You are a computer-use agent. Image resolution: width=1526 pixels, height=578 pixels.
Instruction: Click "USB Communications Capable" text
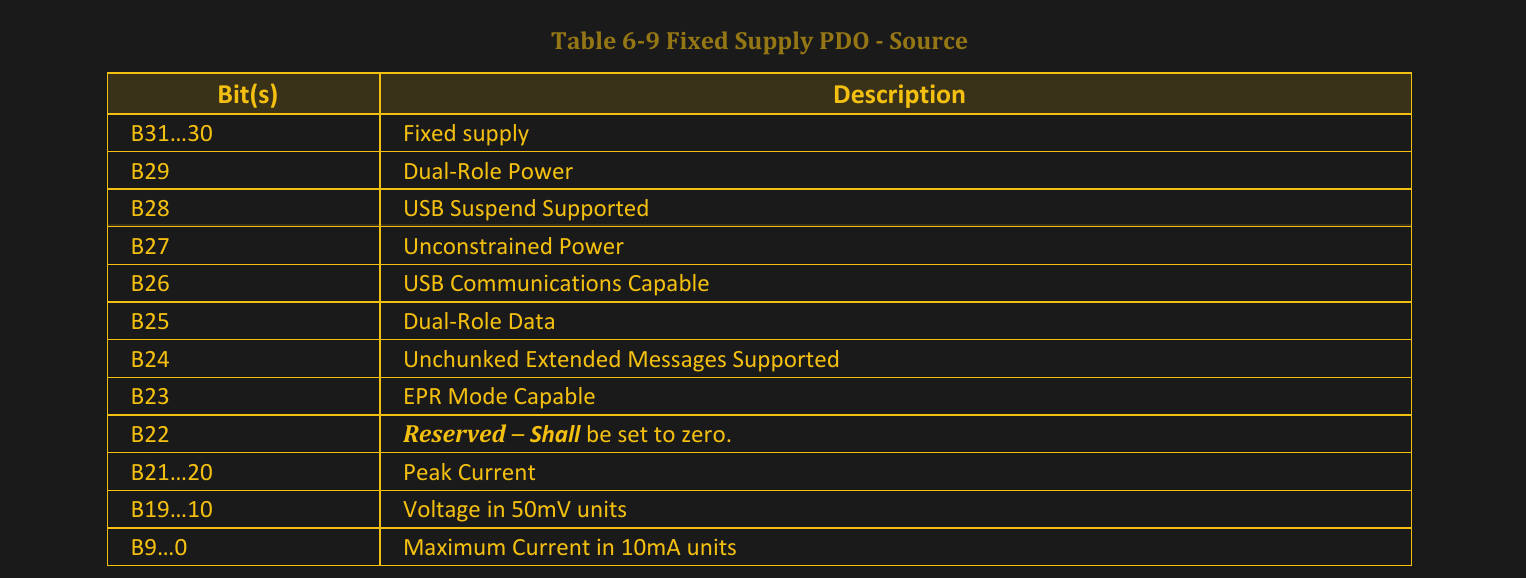tap(555, 283)
